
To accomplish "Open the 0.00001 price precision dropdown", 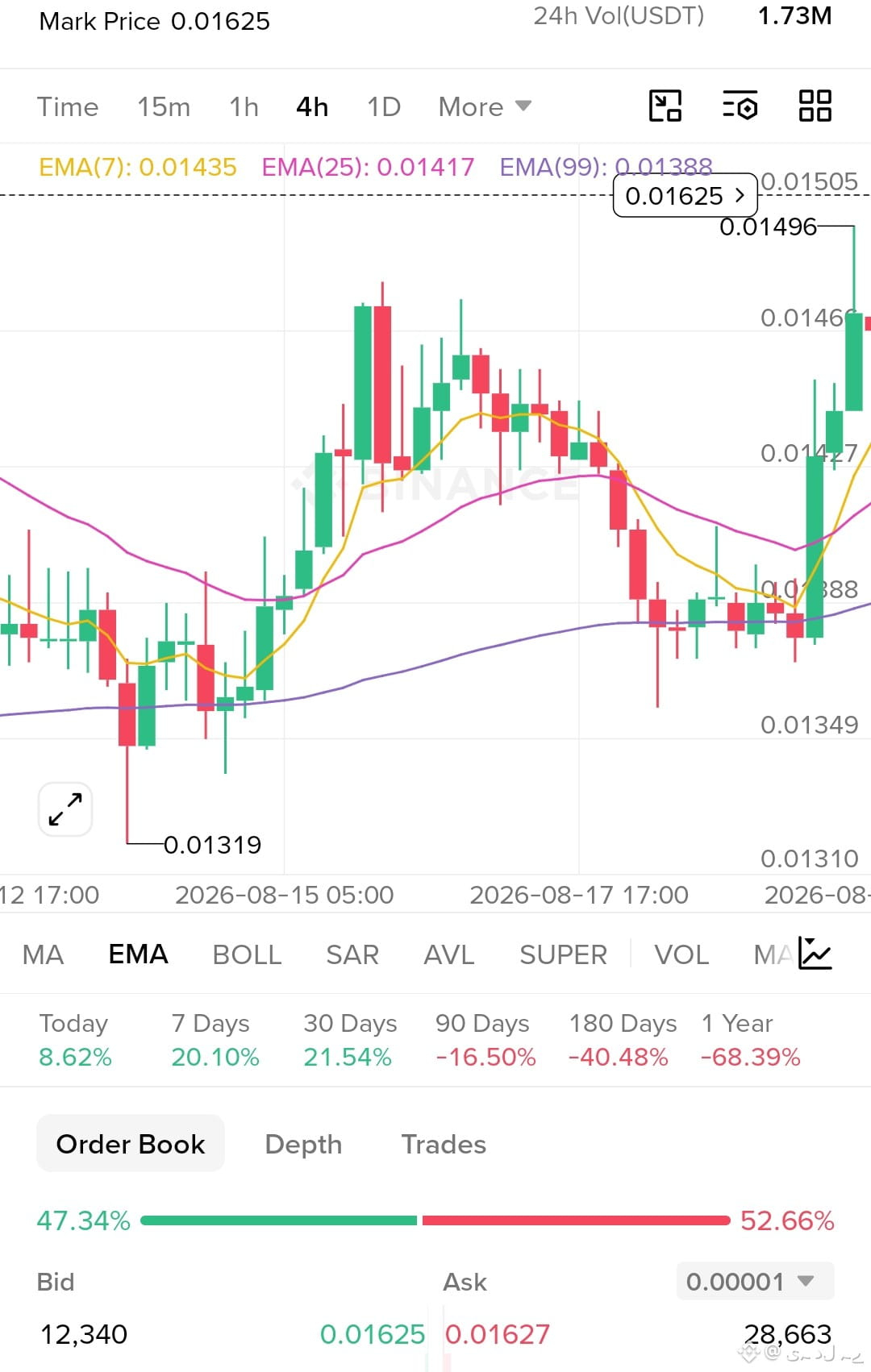I will pos(755,1281).
